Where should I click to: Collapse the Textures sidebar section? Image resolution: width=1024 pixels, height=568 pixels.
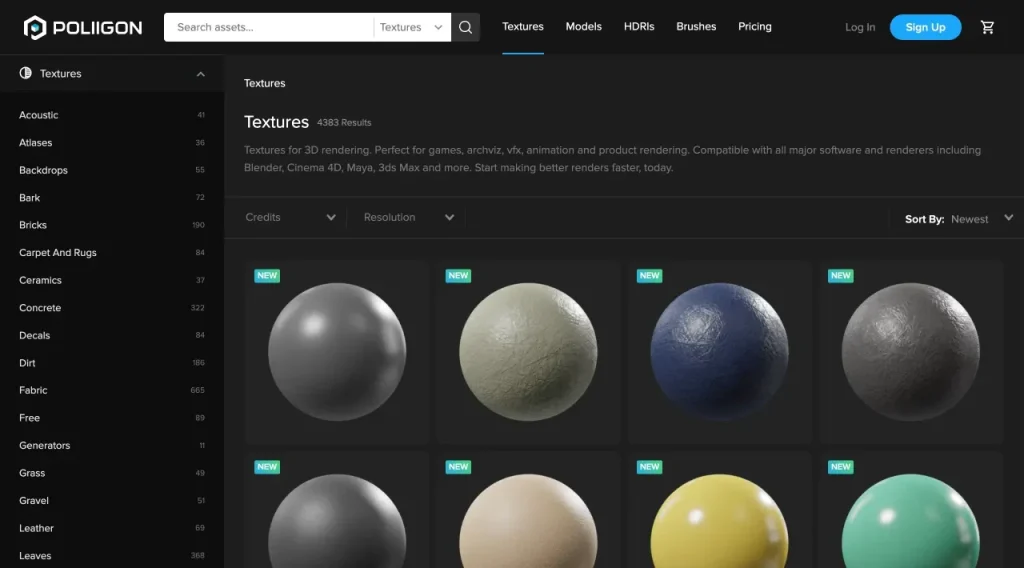(x=201, y=74)
